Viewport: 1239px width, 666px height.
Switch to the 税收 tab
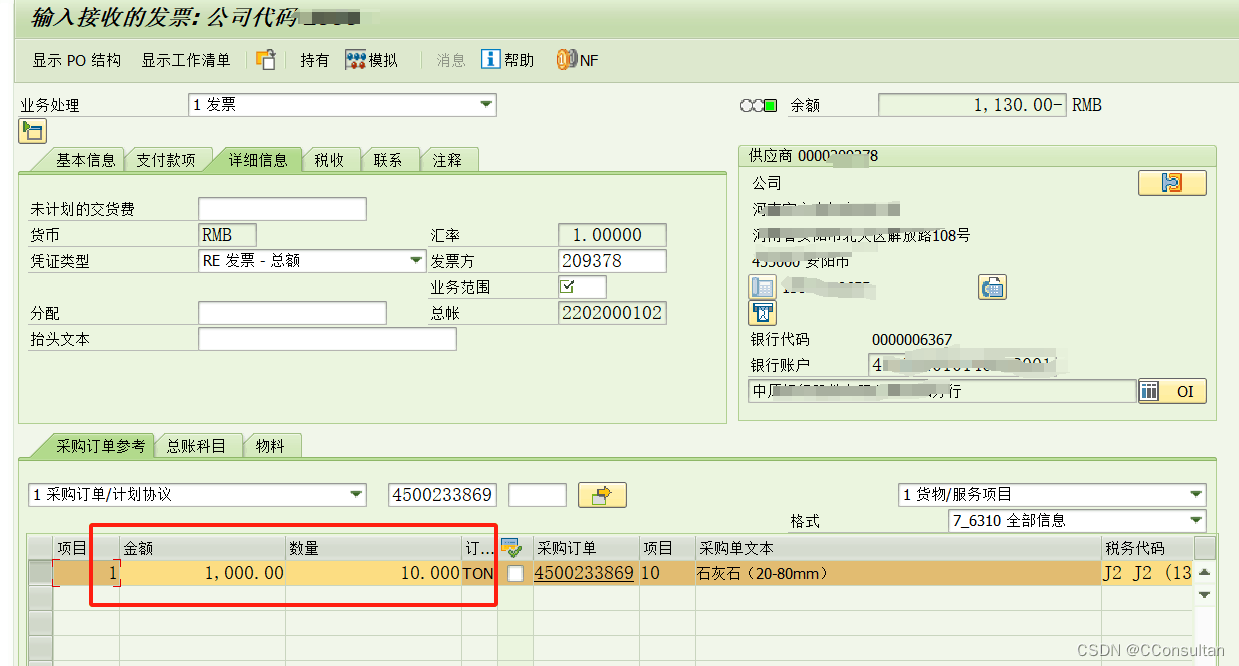coord(329,160)
